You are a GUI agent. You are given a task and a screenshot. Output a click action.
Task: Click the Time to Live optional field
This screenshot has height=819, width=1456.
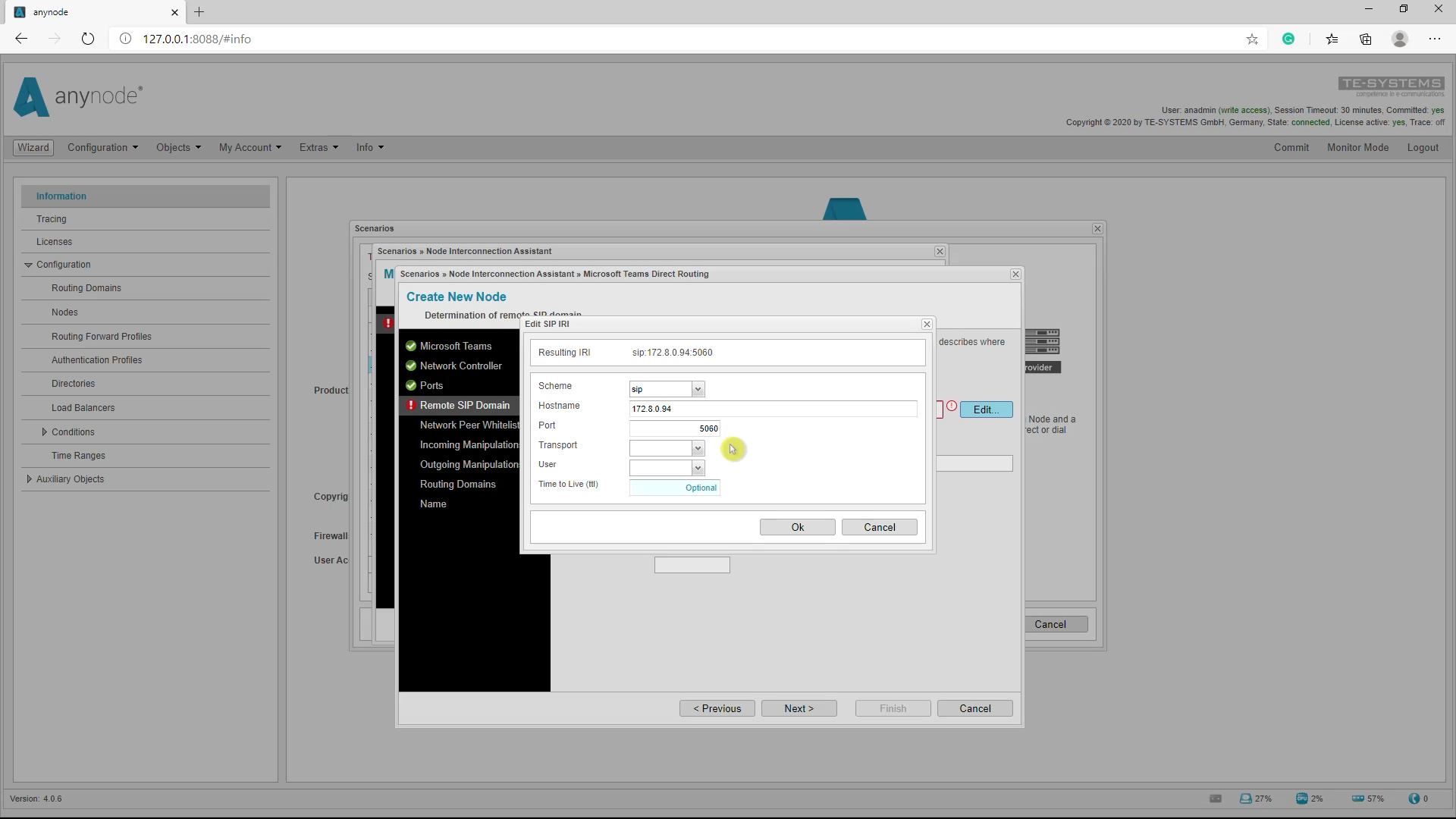pyautogui.click(x=675, y=488)
